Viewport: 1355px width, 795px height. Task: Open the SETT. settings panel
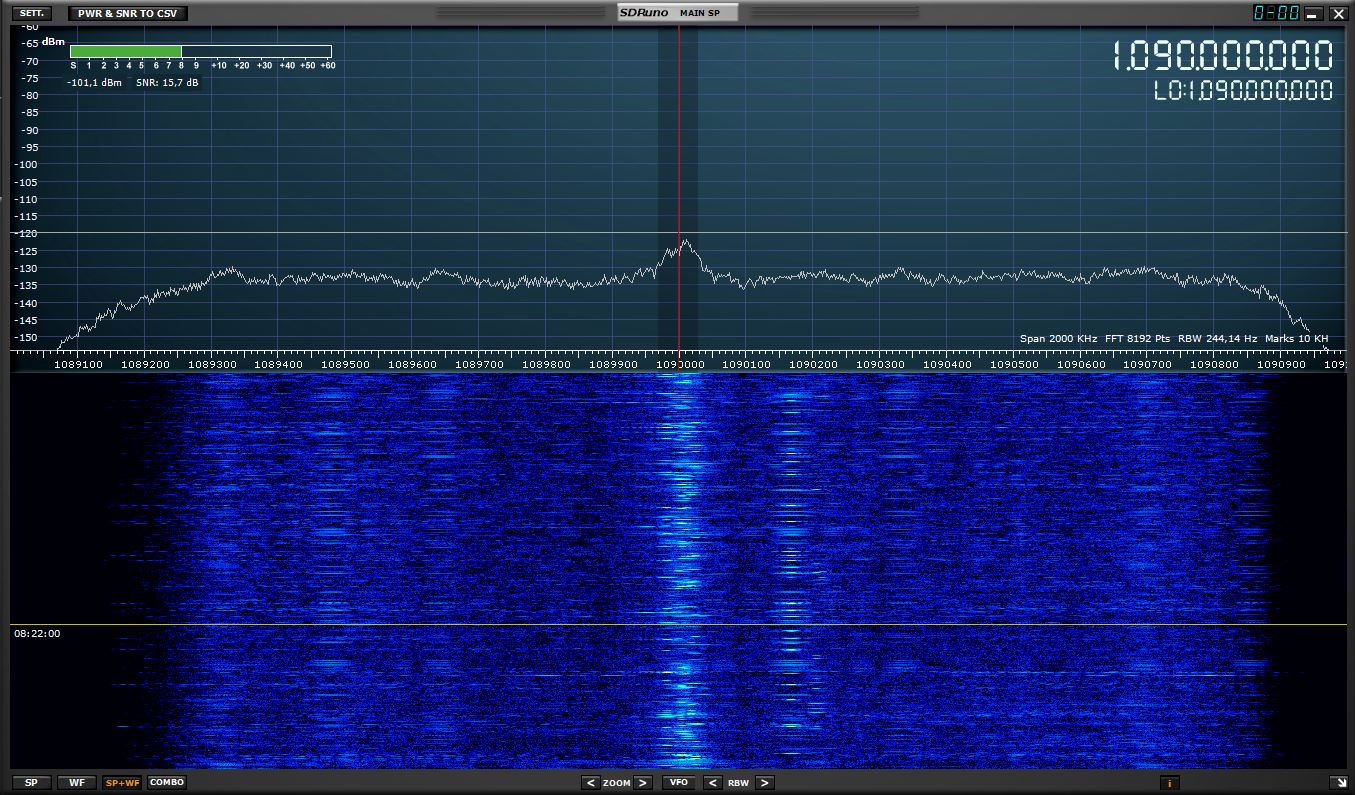pyautogui.click(x=31, y=14)
